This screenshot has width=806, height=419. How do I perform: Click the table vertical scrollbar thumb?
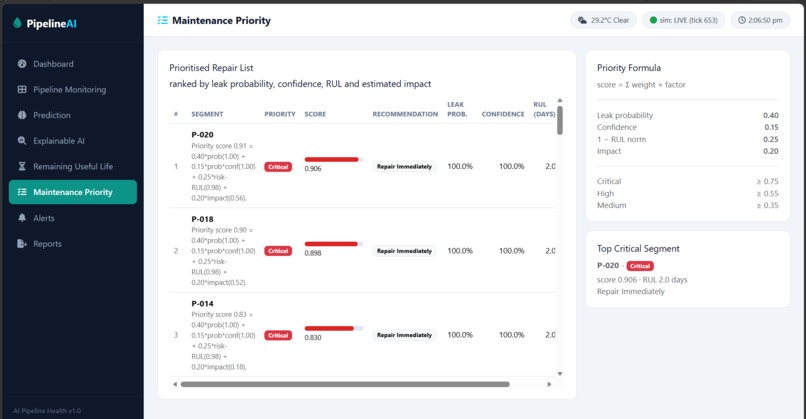(560, 120)
